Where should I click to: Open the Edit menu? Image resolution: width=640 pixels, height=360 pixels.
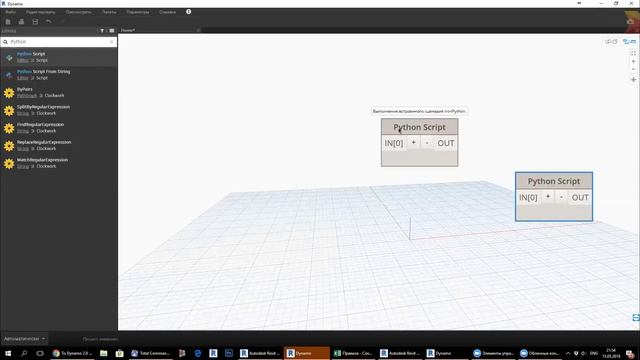tap(40, 12)
